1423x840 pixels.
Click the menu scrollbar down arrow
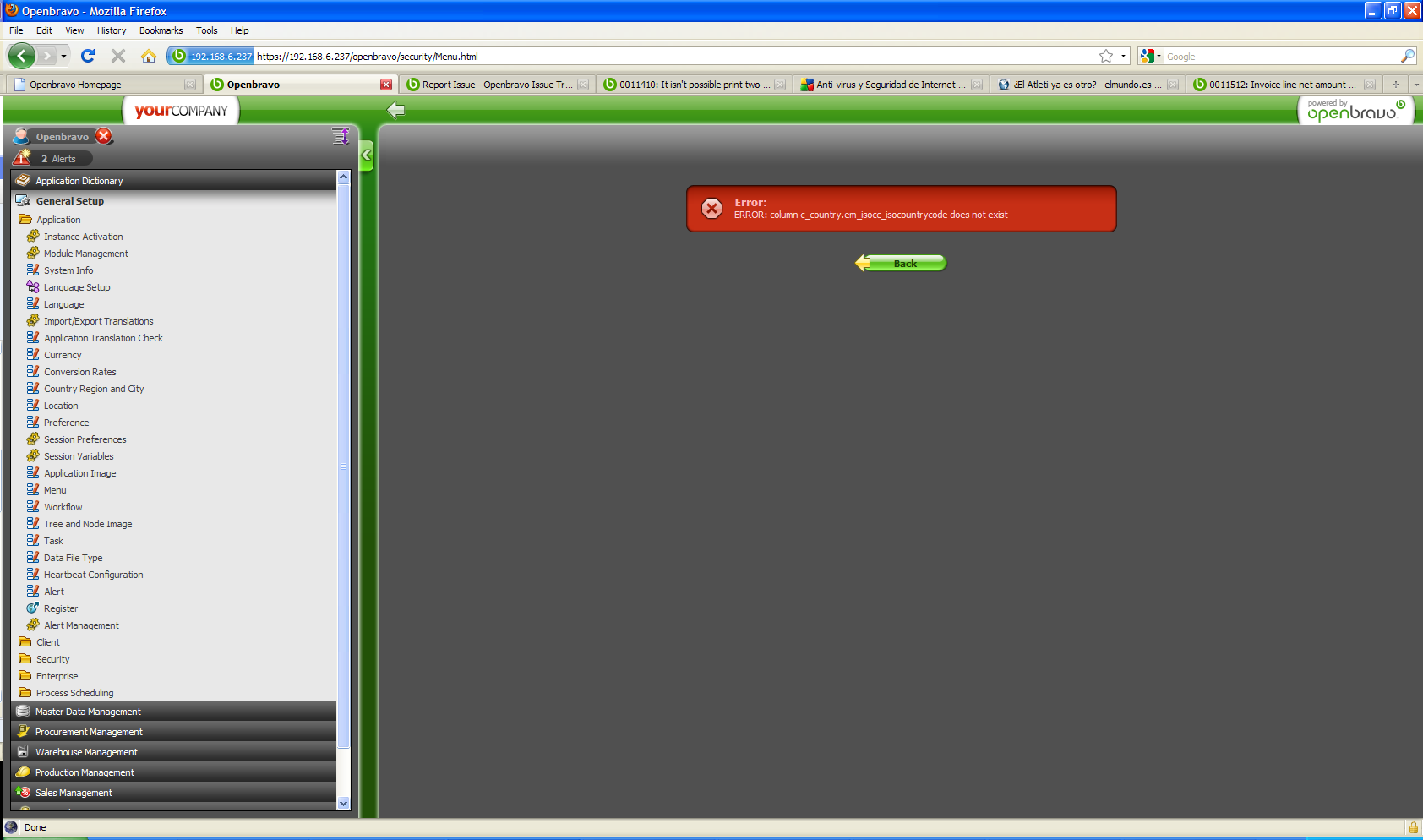[343, 804]
